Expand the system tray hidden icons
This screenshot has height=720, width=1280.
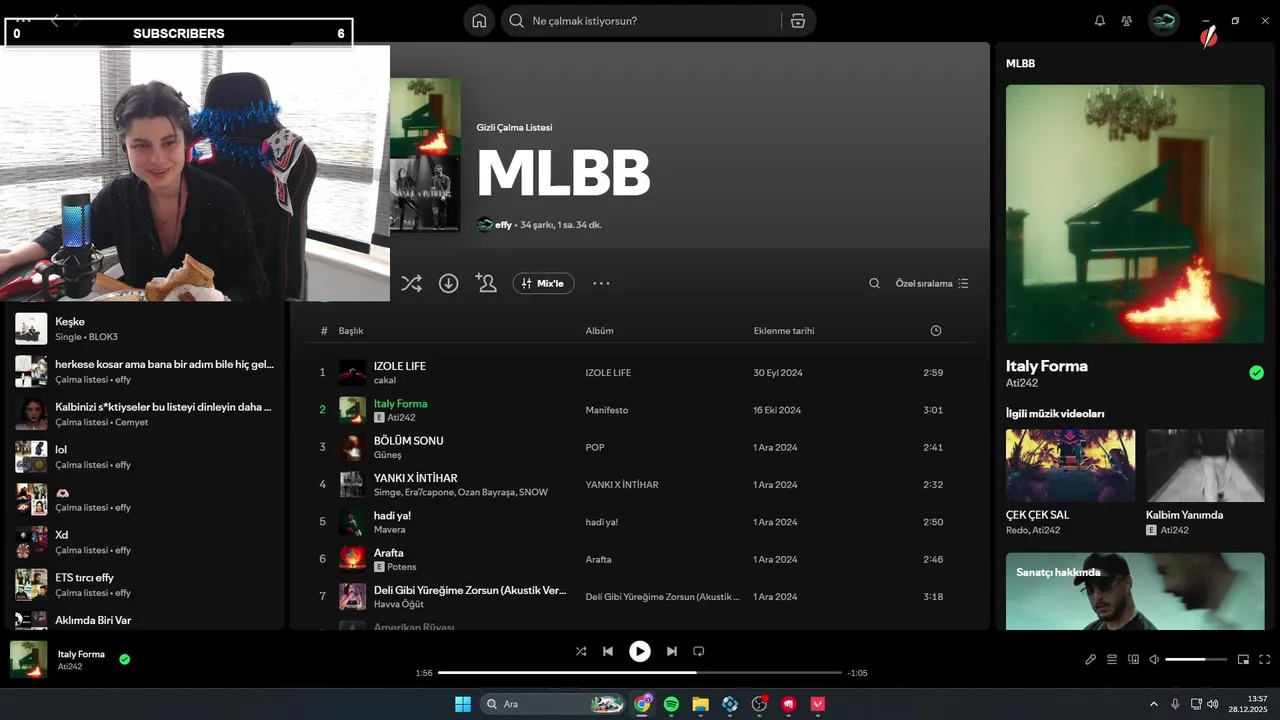tap(1153, 704)
